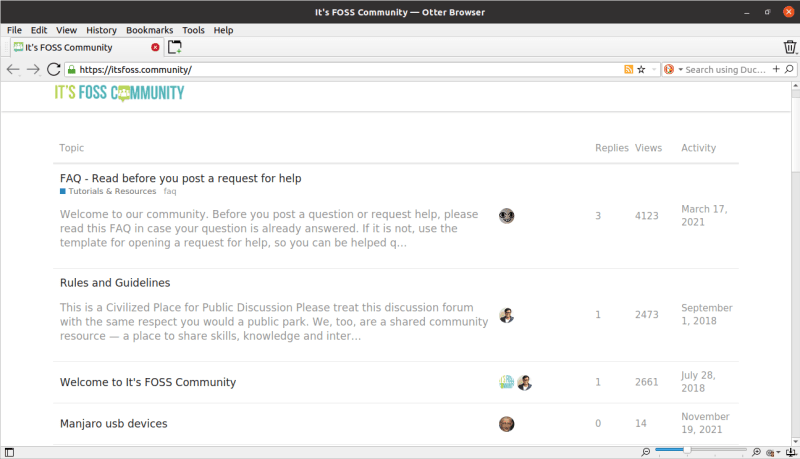800x459 pixels.
Task: Open the Tools menu
Action: point(193,30)
